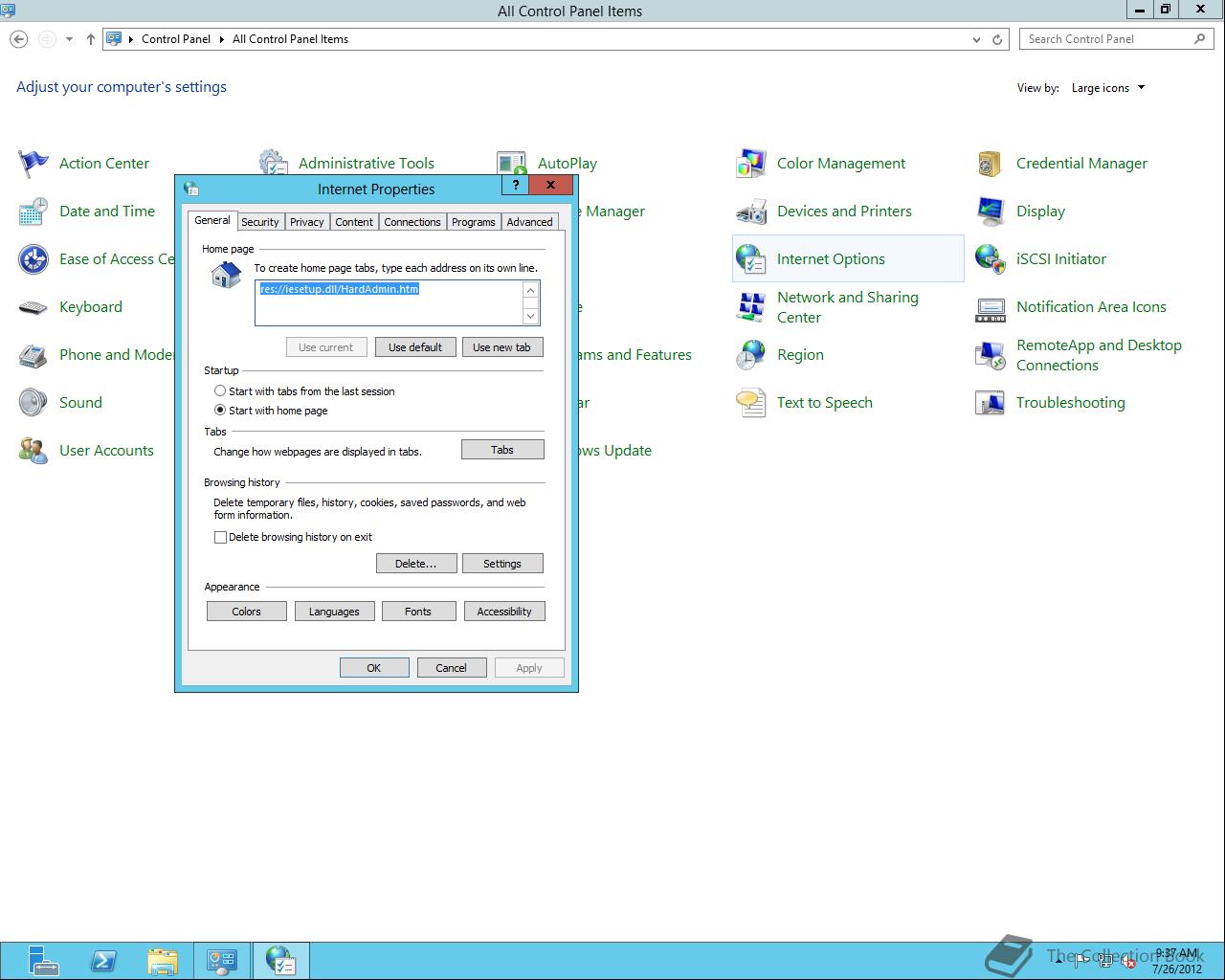This screenshot has height=980, width=1225.
Task: Click the Delete... browsing history button
Action: (416, 564)
